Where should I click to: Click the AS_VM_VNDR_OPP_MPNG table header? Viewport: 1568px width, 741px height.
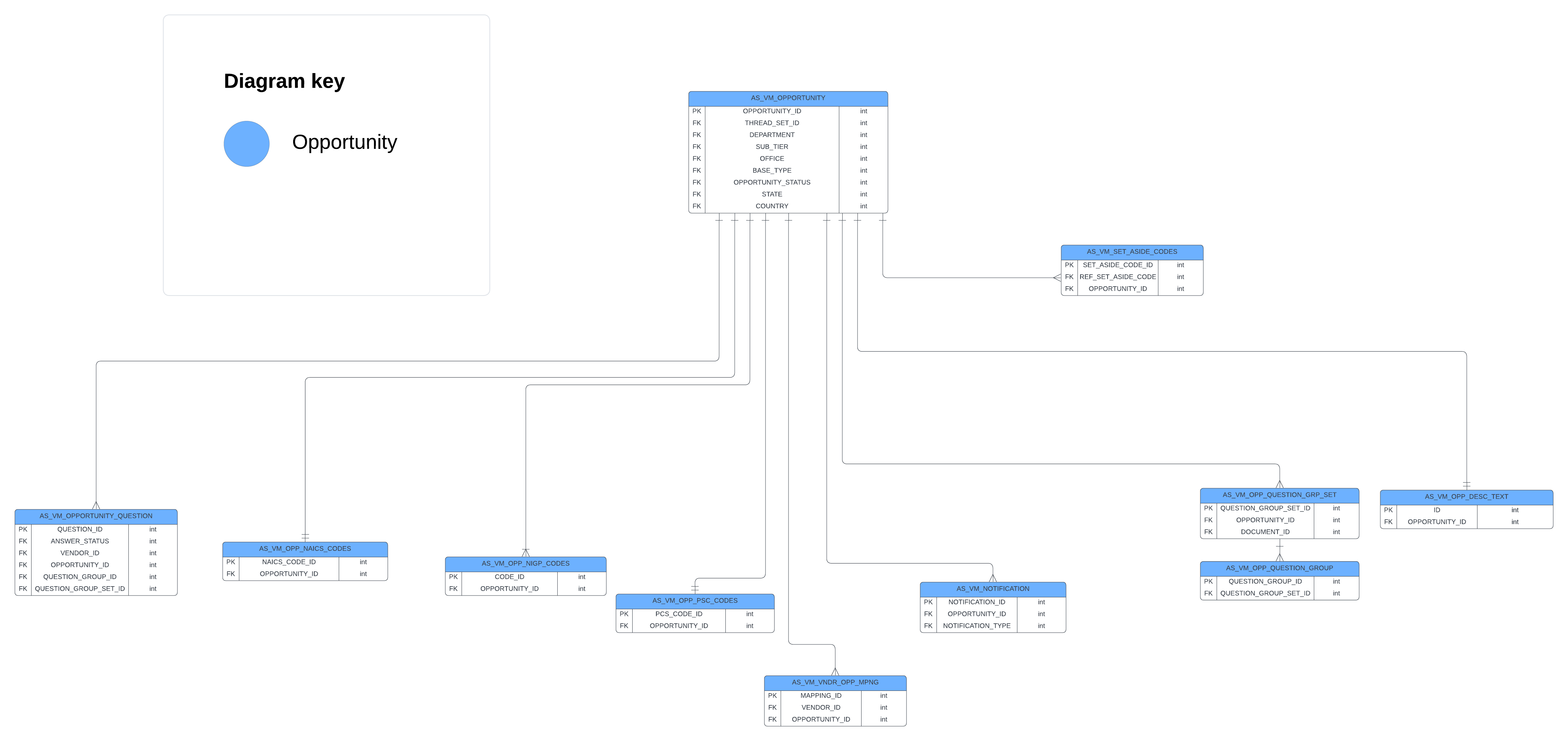[835, 683]
